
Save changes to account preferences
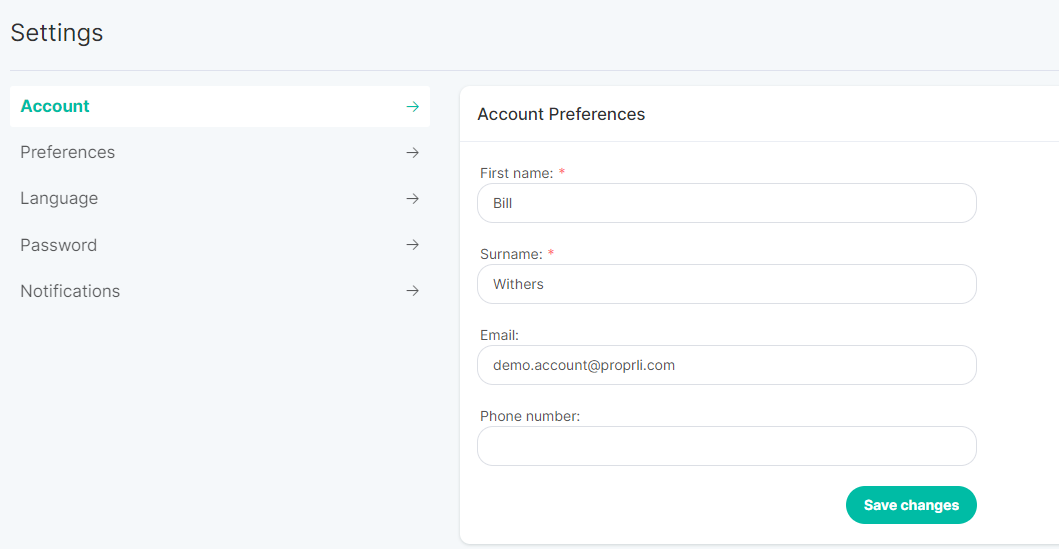pyautogui.click(x=911, y=505)
